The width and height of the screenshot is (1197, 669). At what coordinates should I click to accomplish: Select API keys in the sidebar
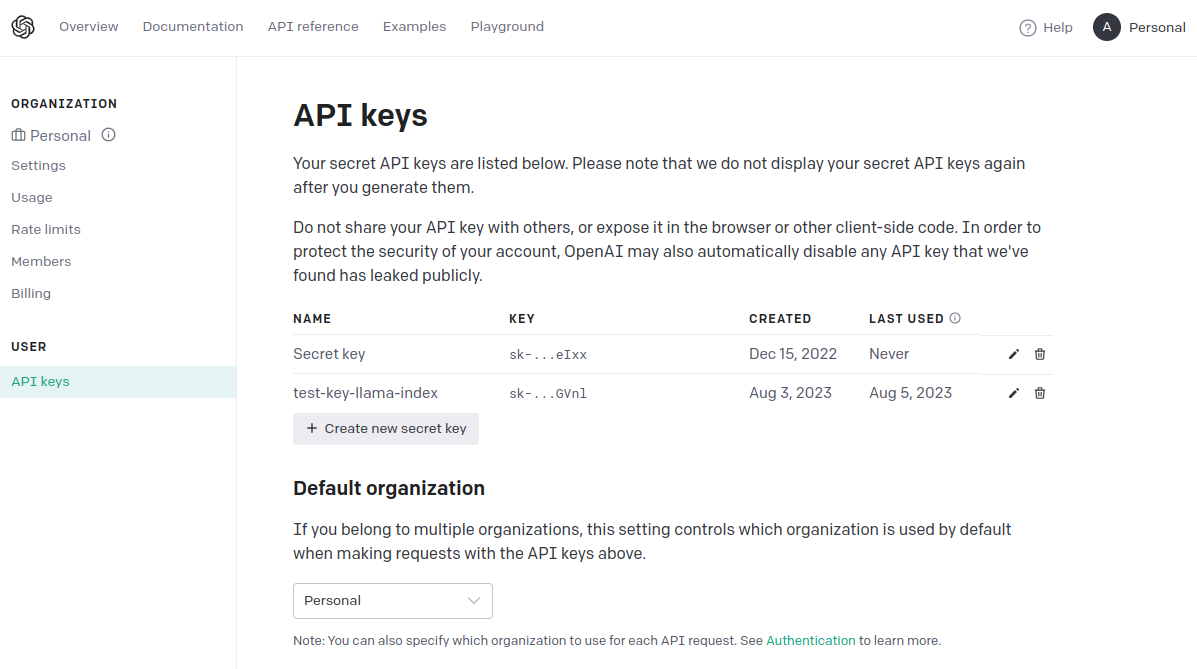tap(118, 381)
